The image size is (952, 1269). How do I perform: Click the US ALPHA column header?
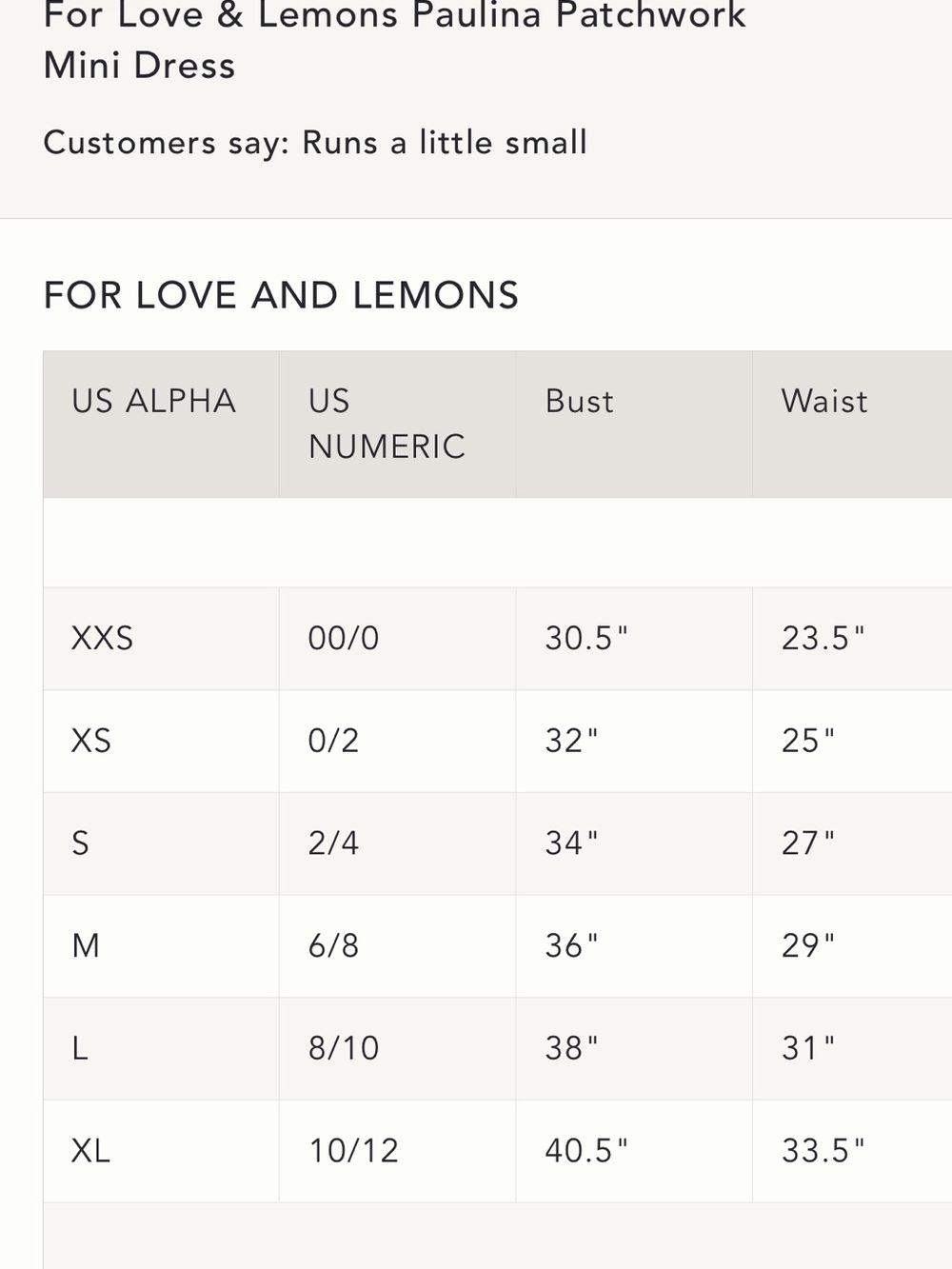pyautogui.click(x=154, y=401)
